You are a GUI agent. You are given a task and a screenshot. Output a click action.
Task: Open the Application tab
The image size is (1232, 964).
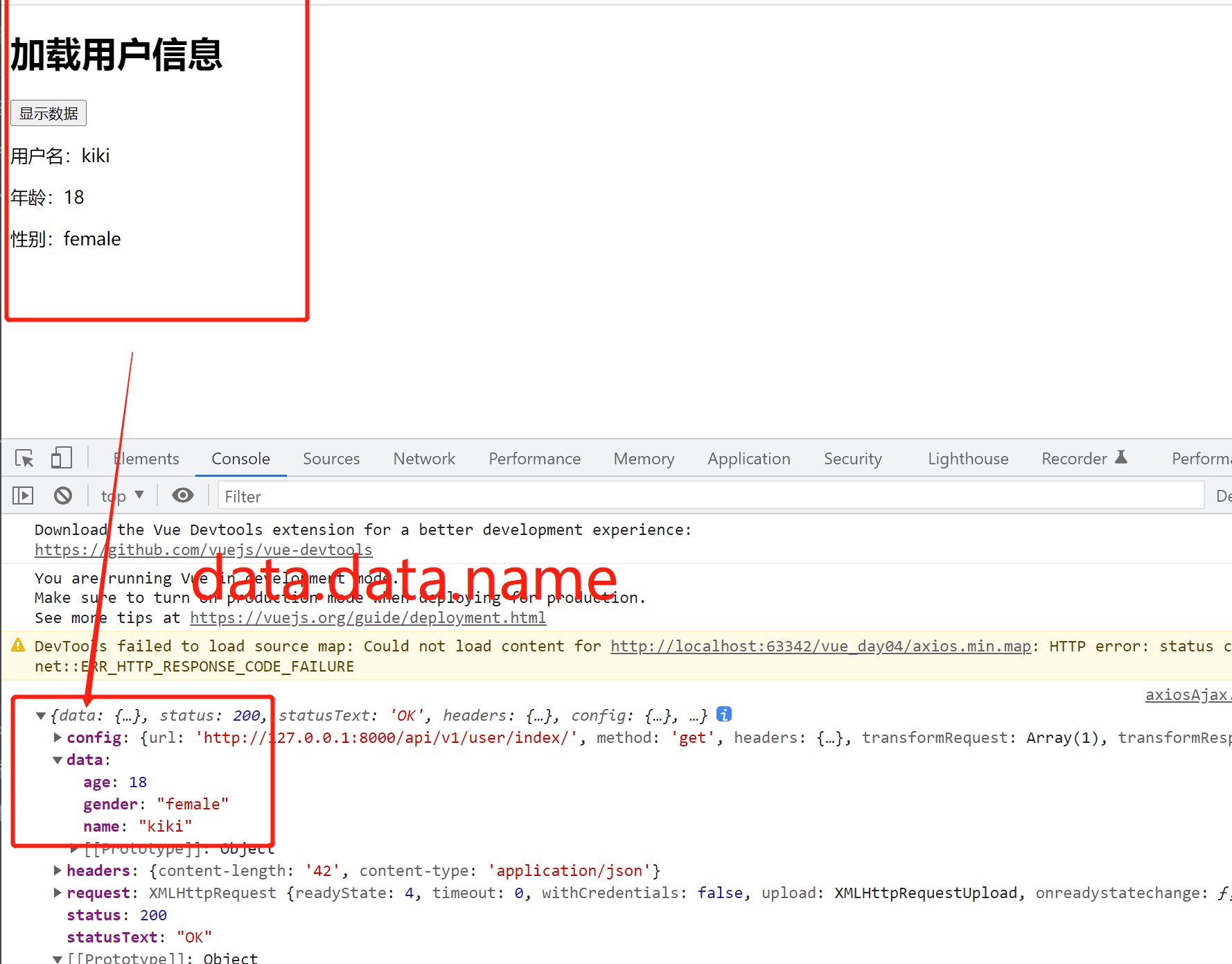click(x=748, y=459)
